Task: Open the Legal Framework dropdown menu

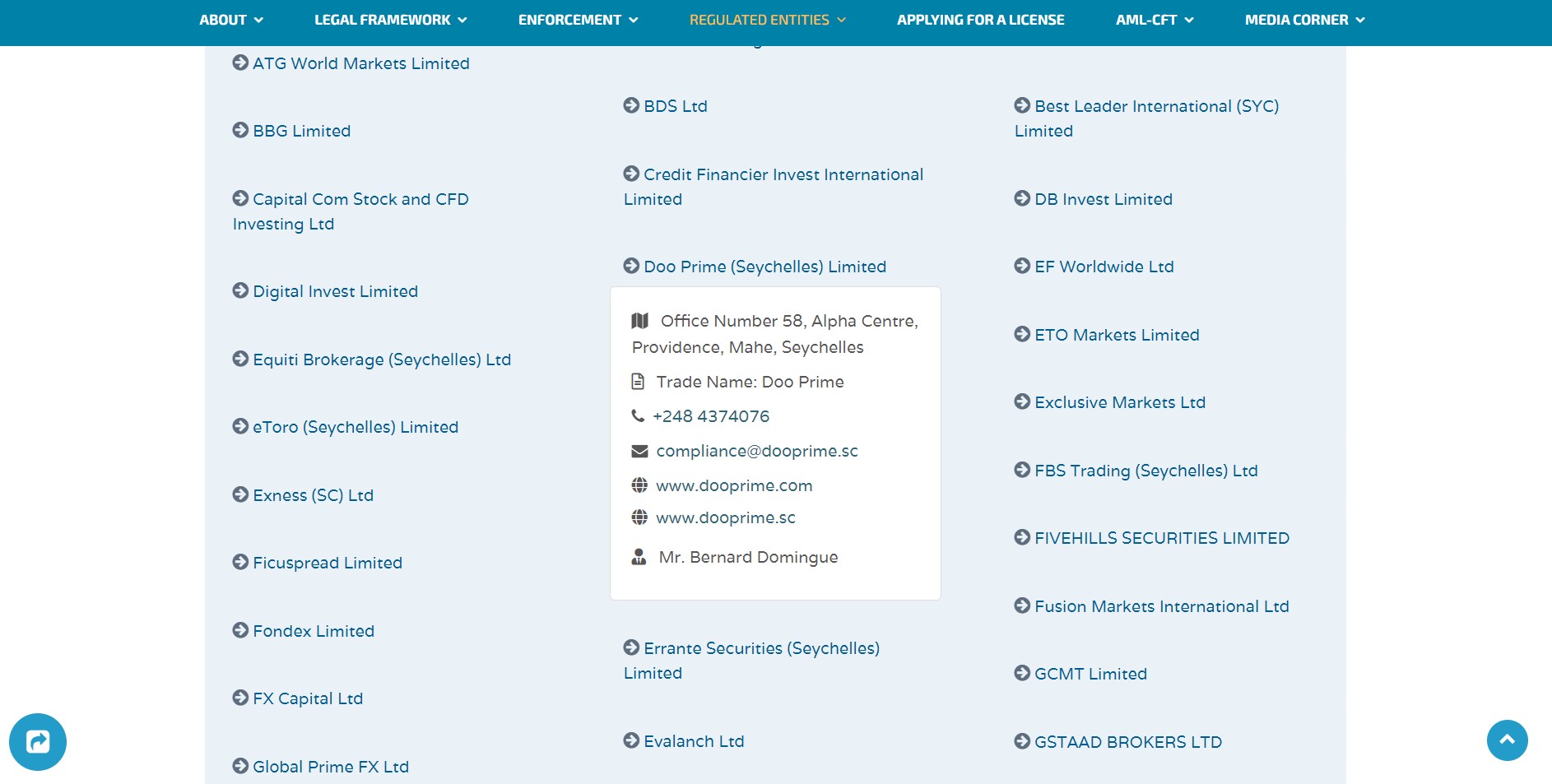Action: [390, 20]
